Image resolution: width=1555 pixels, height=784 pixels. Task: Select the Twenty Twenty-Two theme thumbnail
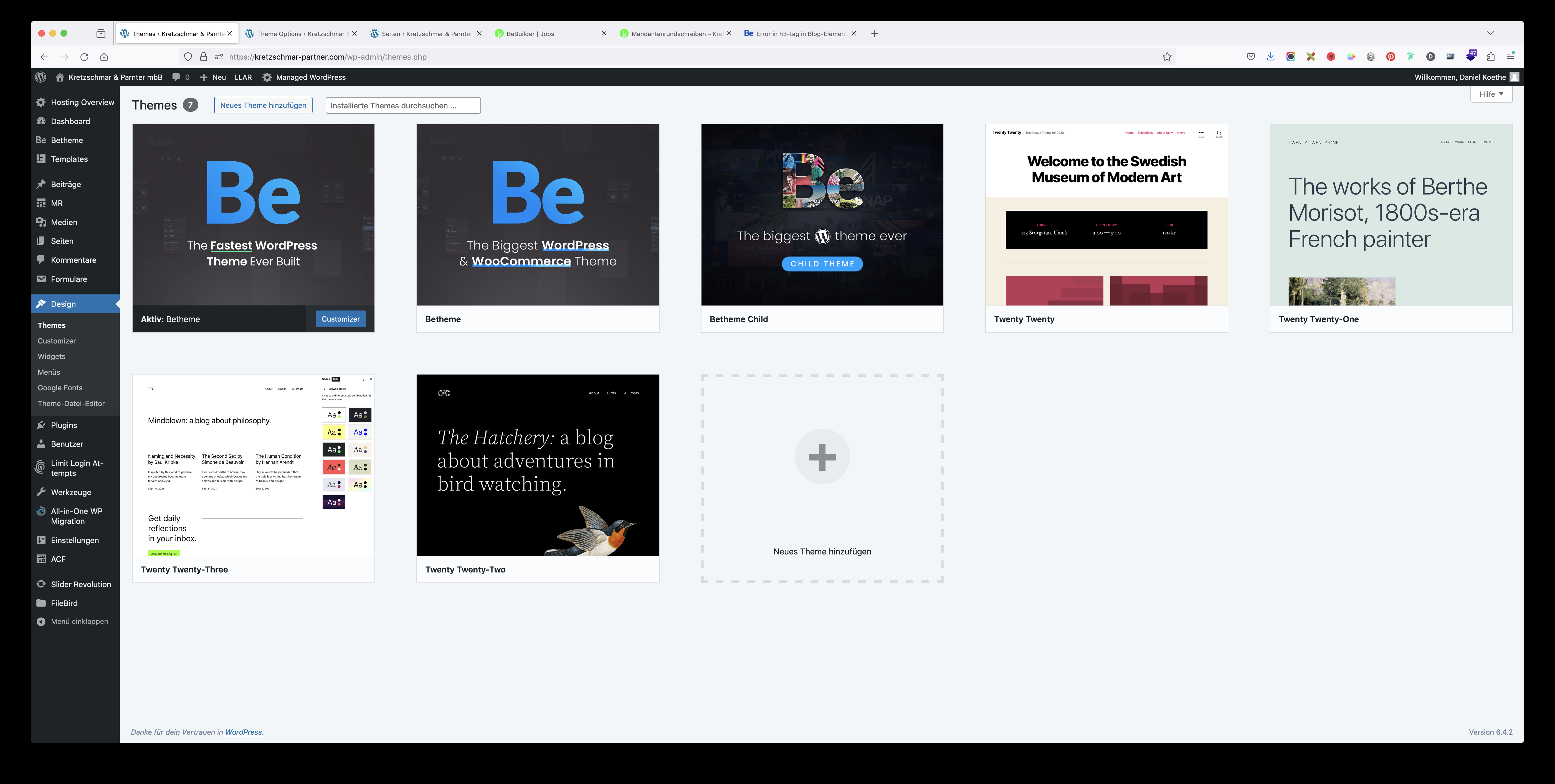click(538, 465)
